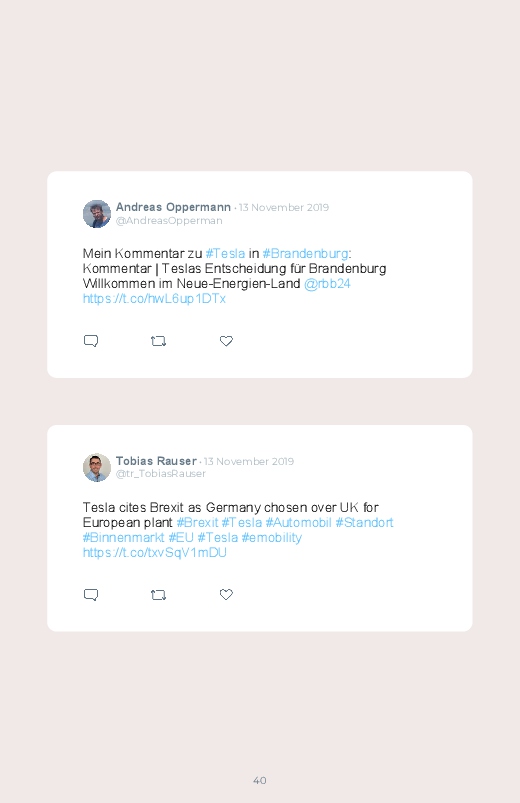
Task: Click retweet icon on Andreas Oppermann's tweet
Action: (158, 341)
